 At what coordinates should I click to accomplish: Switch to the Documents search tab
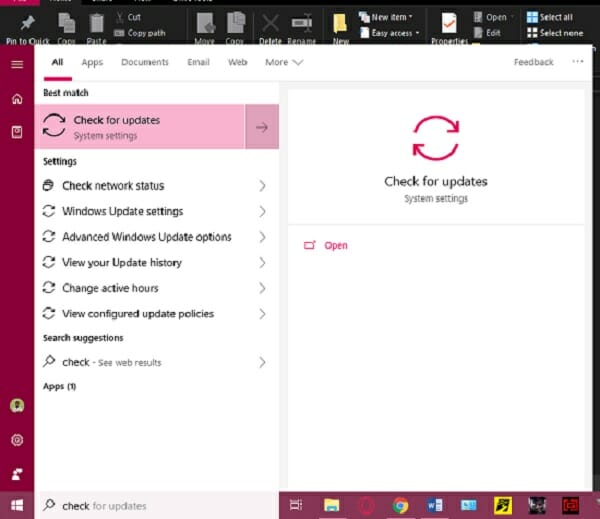click(x=145, y=62)
